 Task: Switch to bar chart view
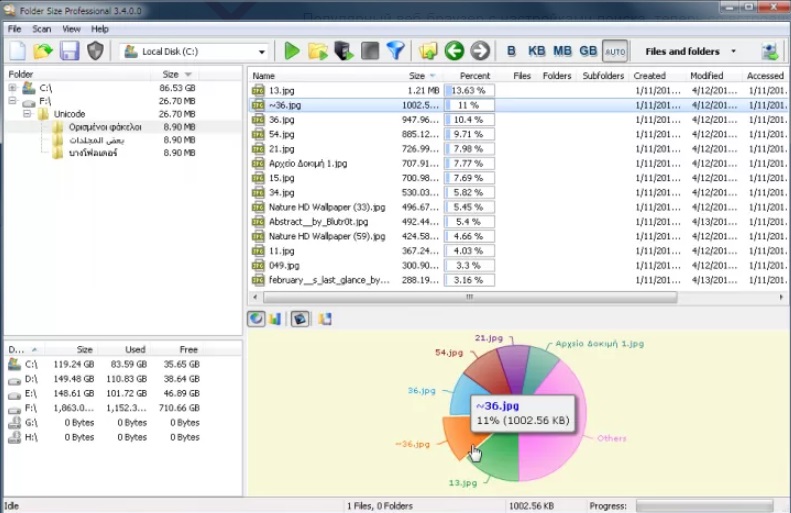pos(274,319)
